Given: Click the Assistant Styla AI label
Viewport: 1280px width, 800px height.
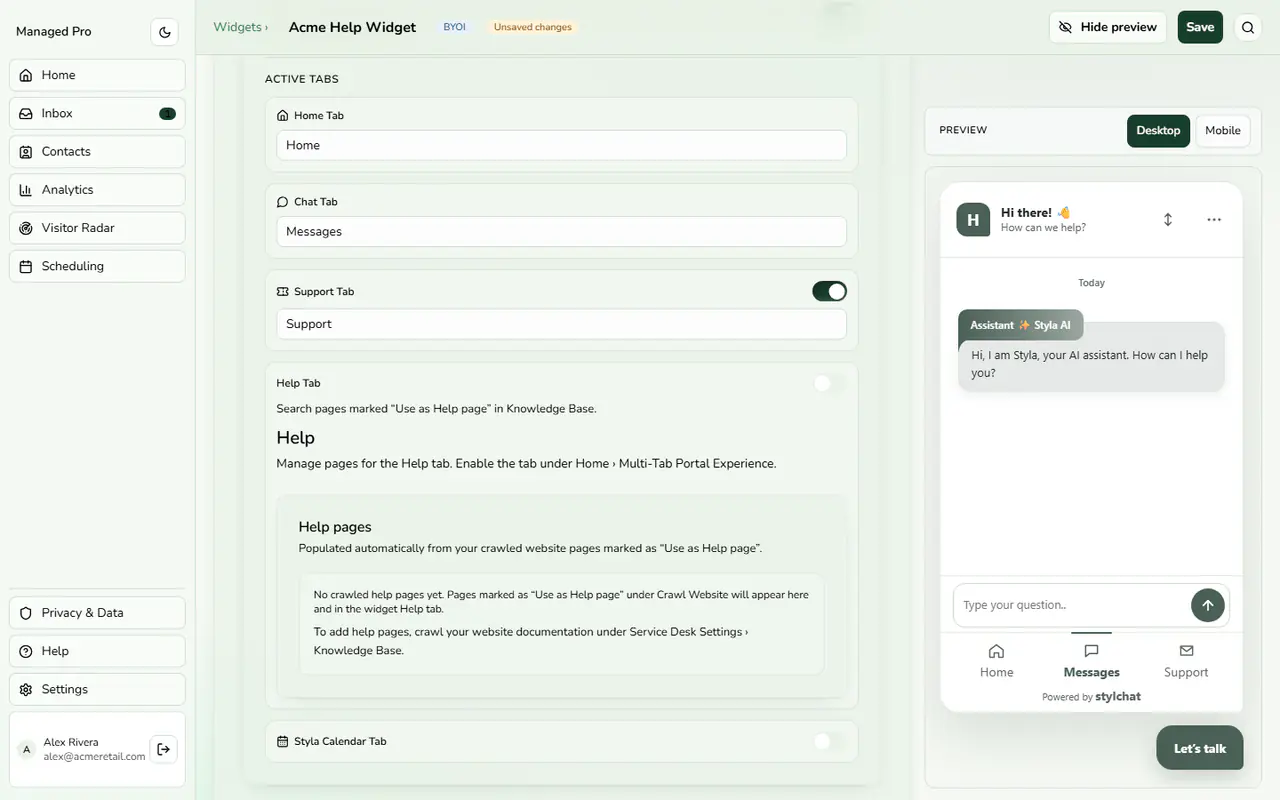Looking at the screenshot, I should (x=1020, y=325).
